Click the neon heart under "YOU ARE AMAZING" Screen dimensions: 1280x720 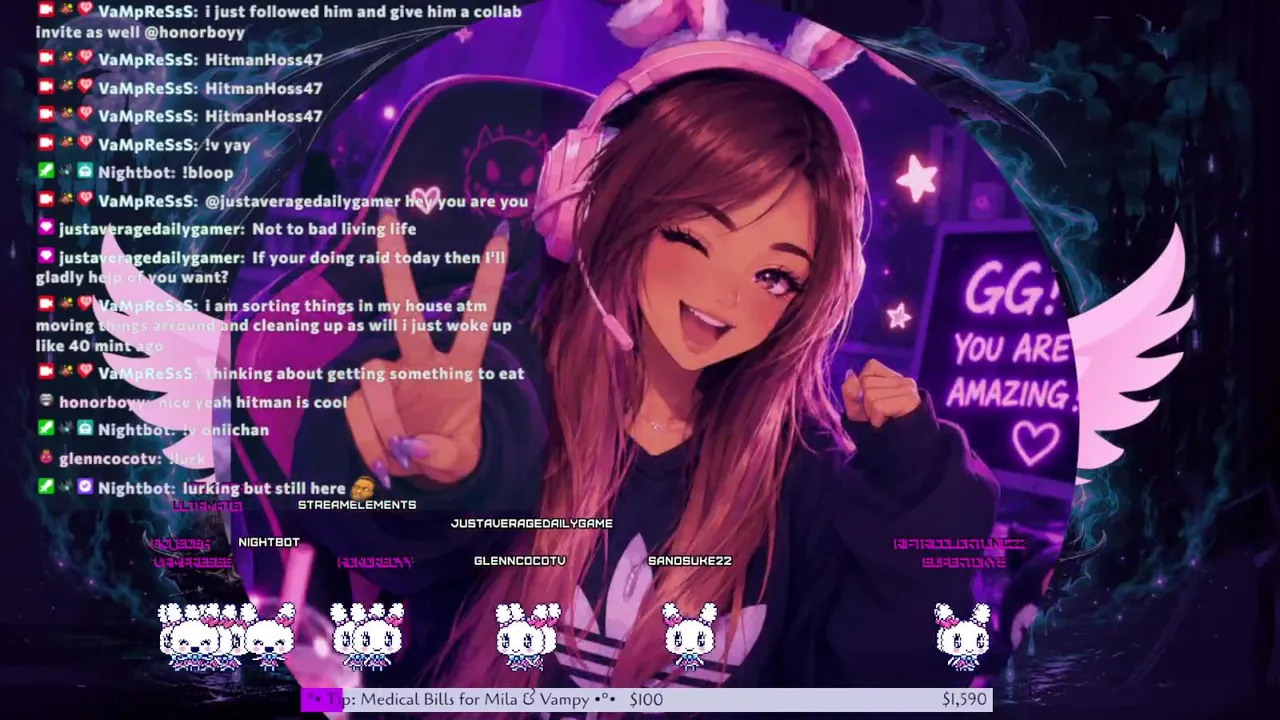(1035, 441)
